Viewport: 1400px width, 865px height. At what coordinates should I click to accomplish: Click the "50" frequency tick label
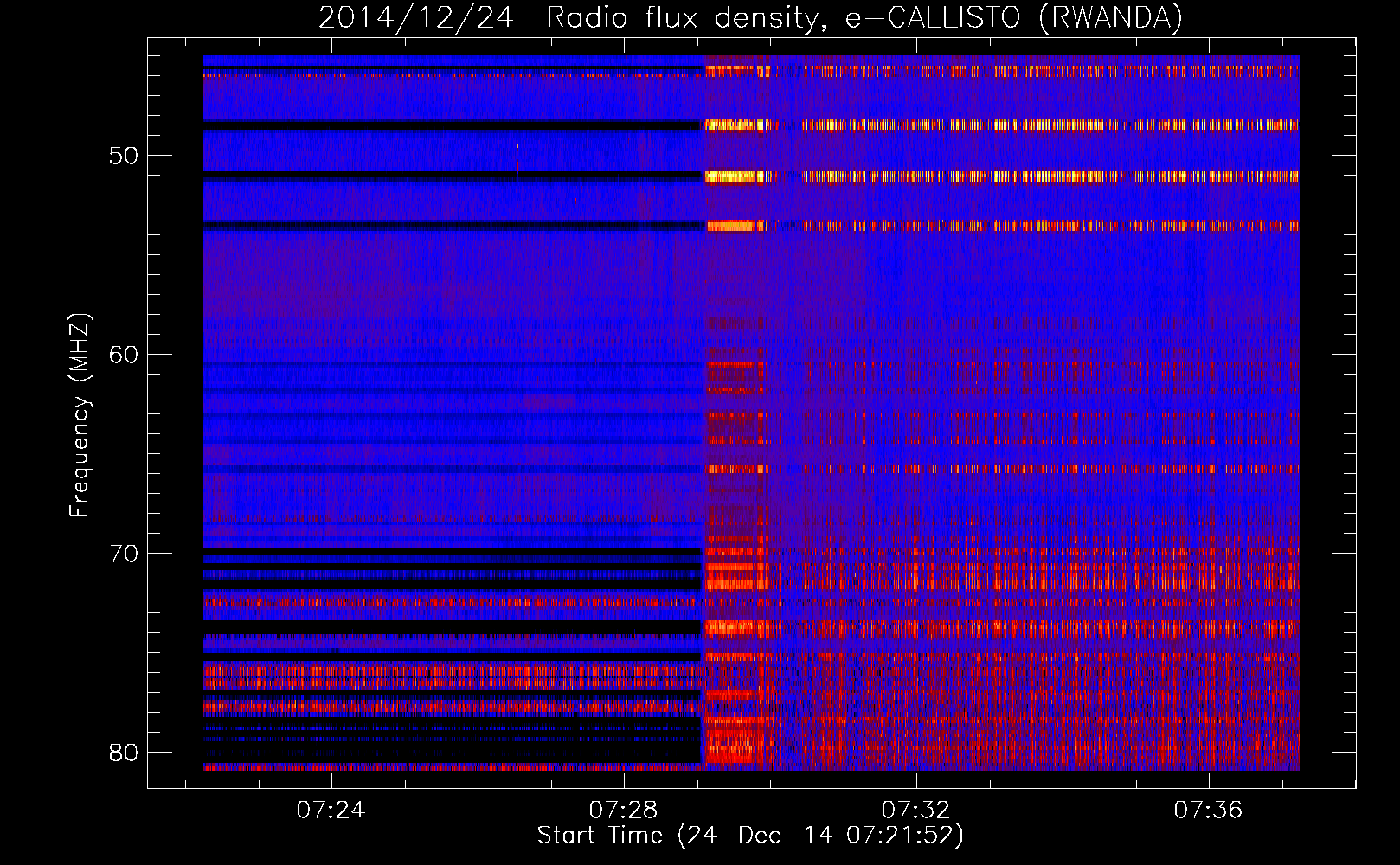(124, 156)
